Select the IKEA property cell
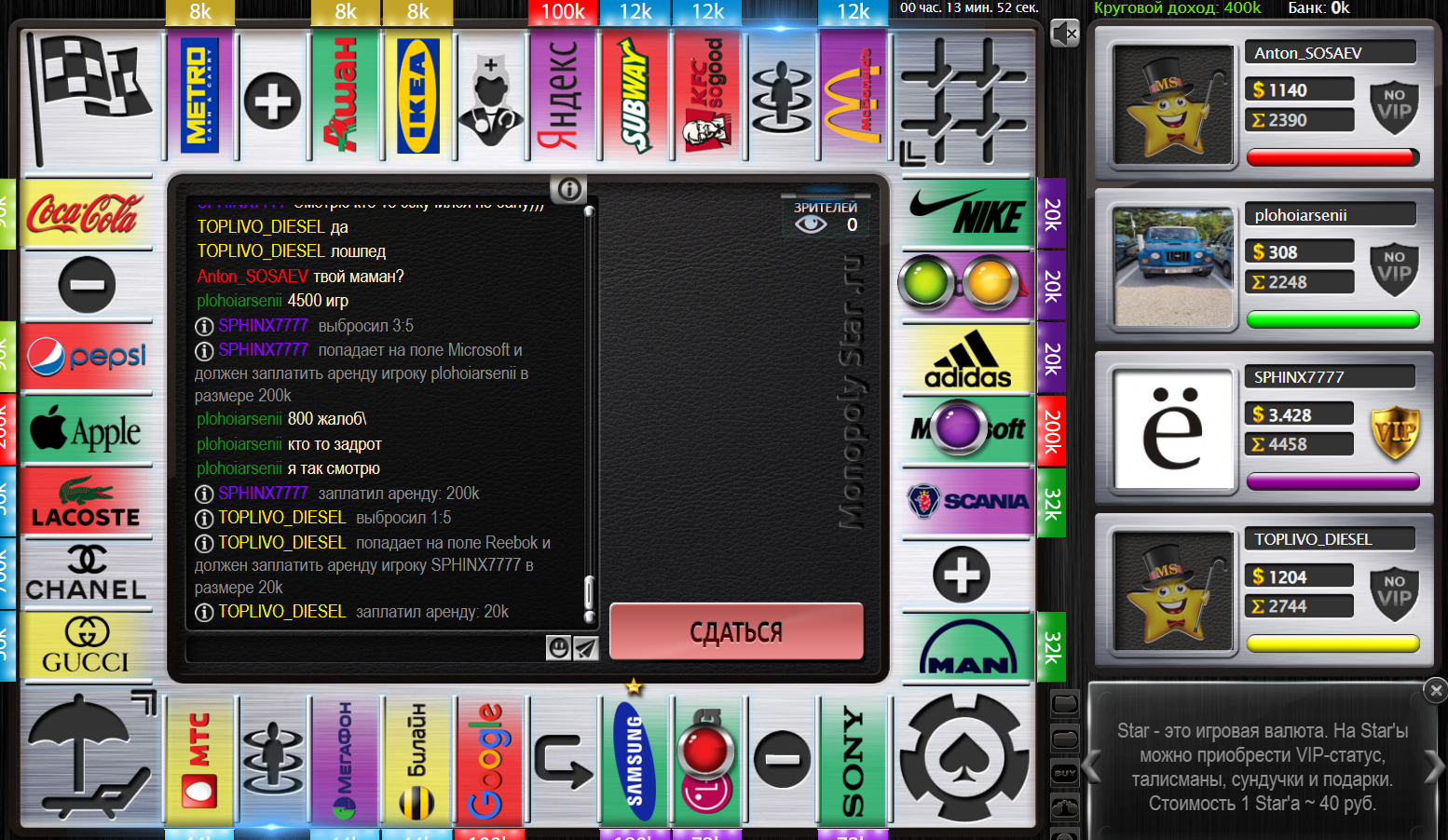1448x840 pixels. [417, 96]
